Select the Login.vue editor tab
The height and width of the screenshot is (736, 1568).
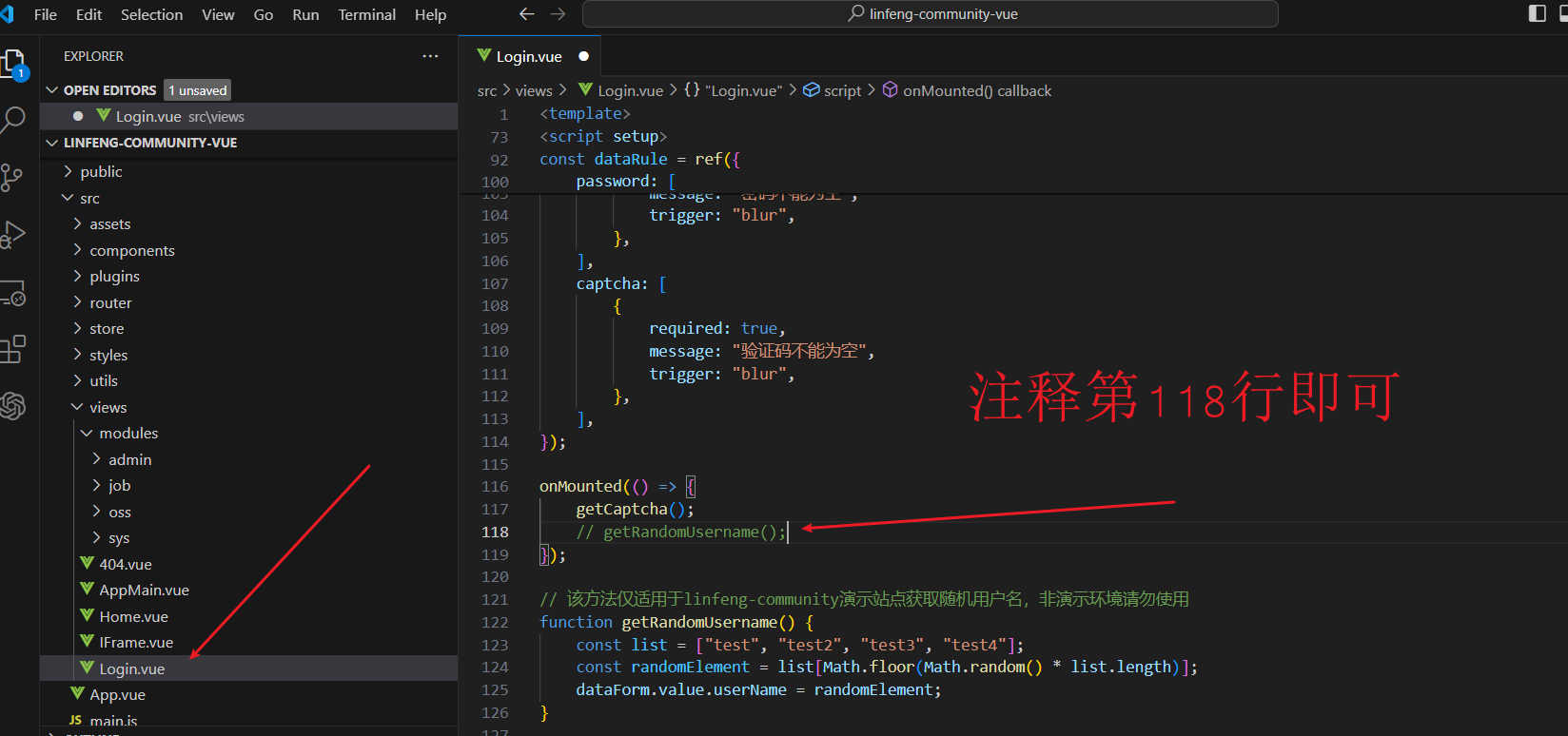tap(528, 56)
